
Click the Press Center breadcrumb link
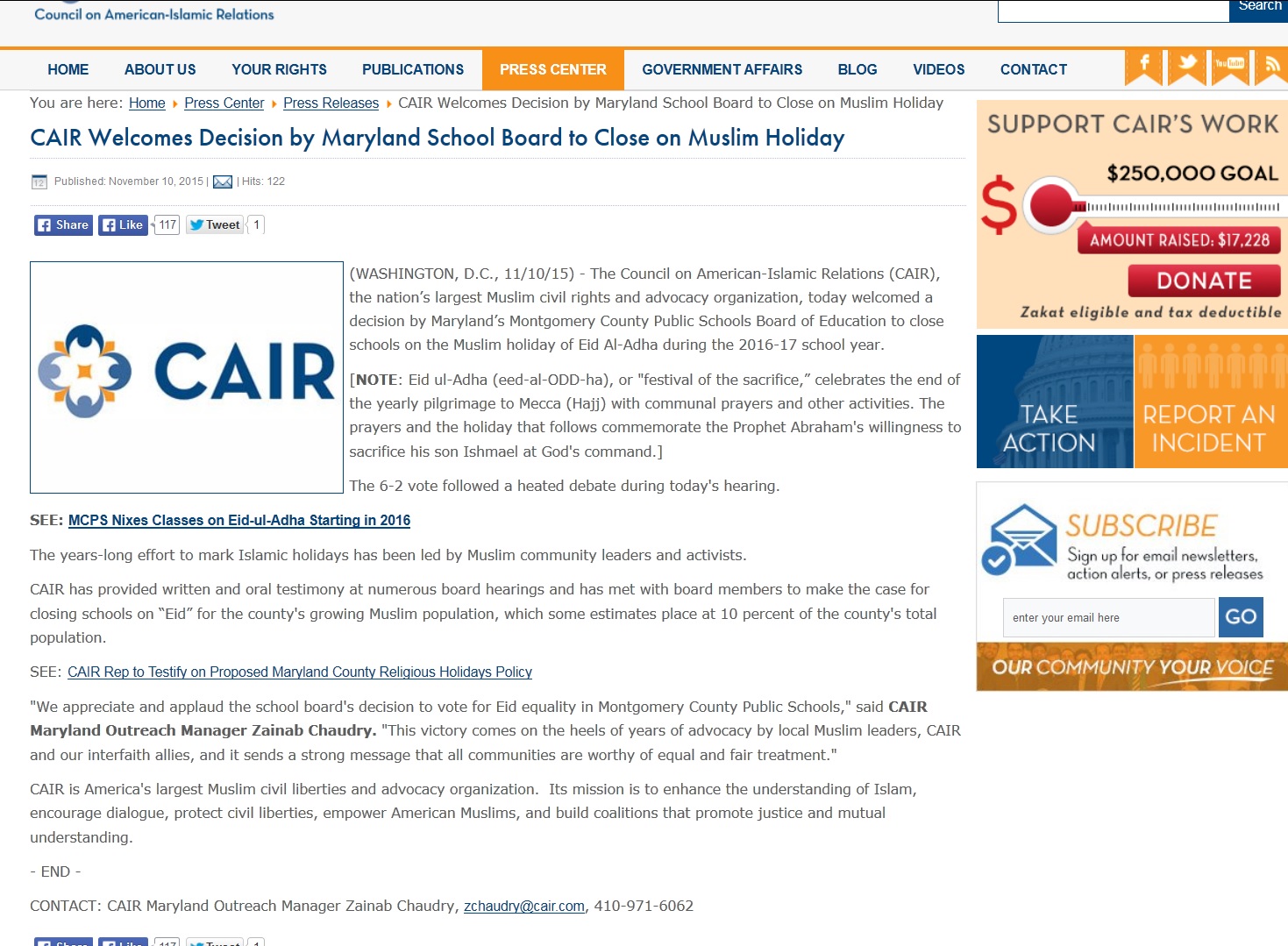coord(224,103)
